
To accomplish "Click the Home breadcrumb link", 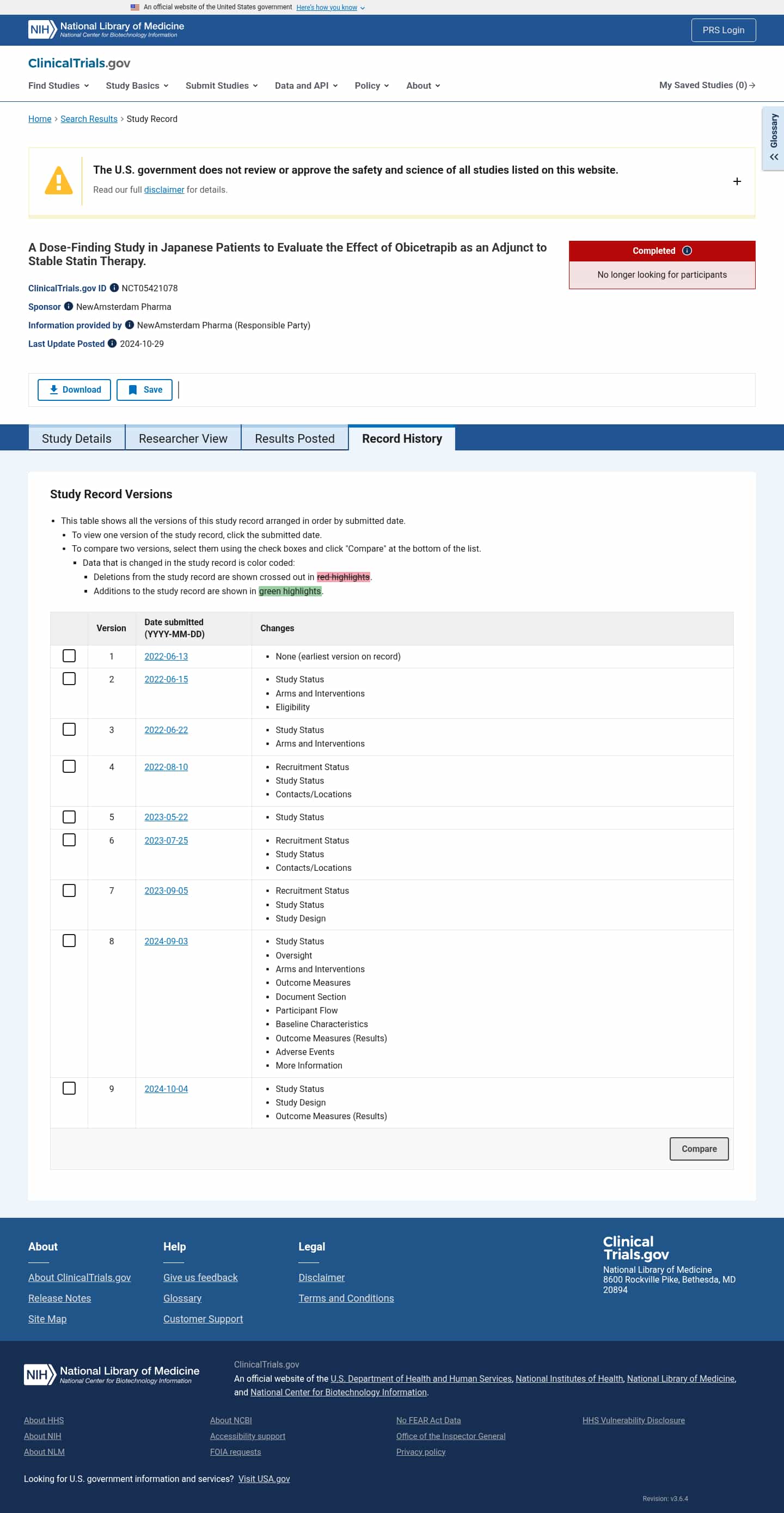I will (x=40, y=119).
